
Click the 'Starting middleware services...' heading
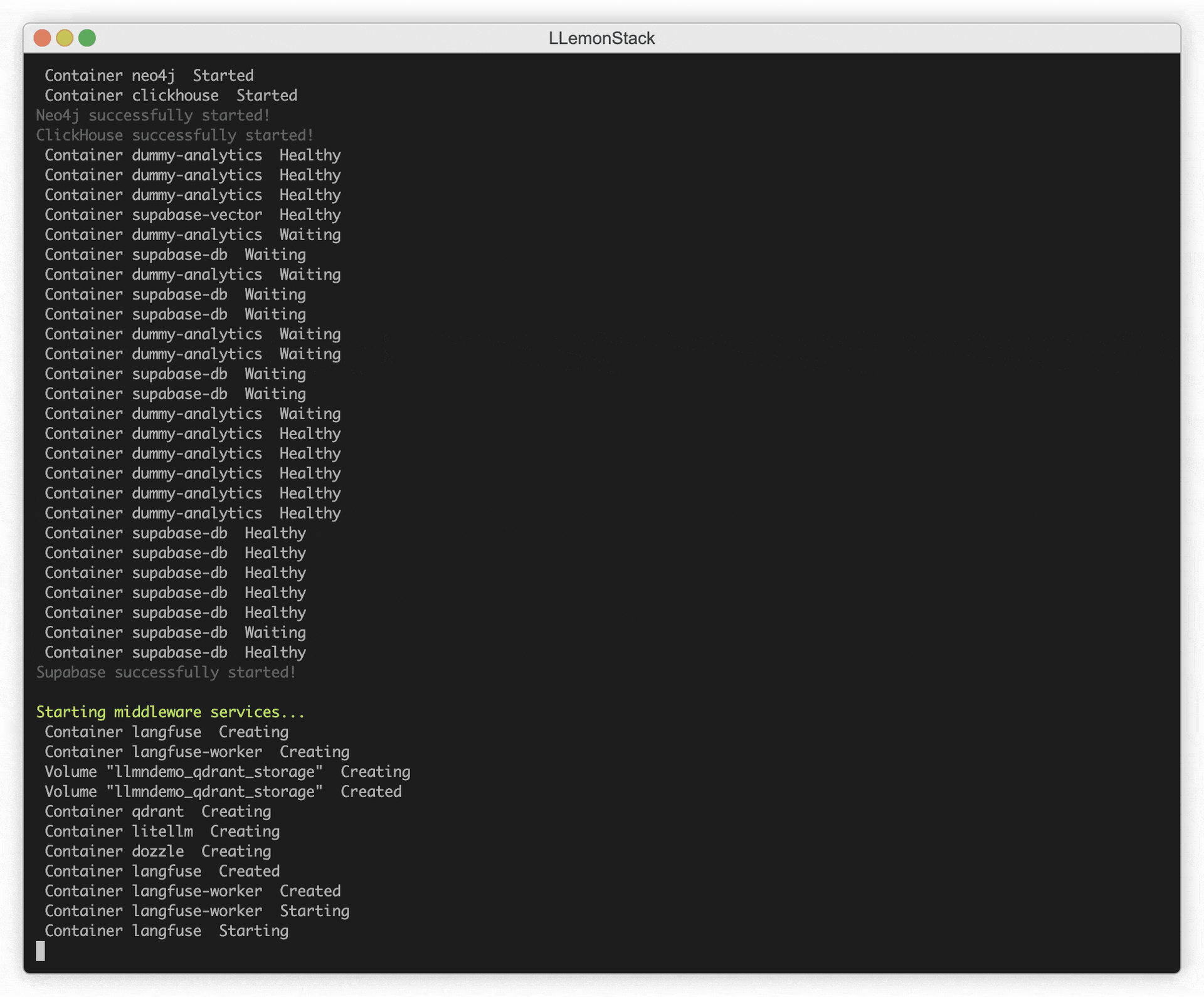pos(171,712)
